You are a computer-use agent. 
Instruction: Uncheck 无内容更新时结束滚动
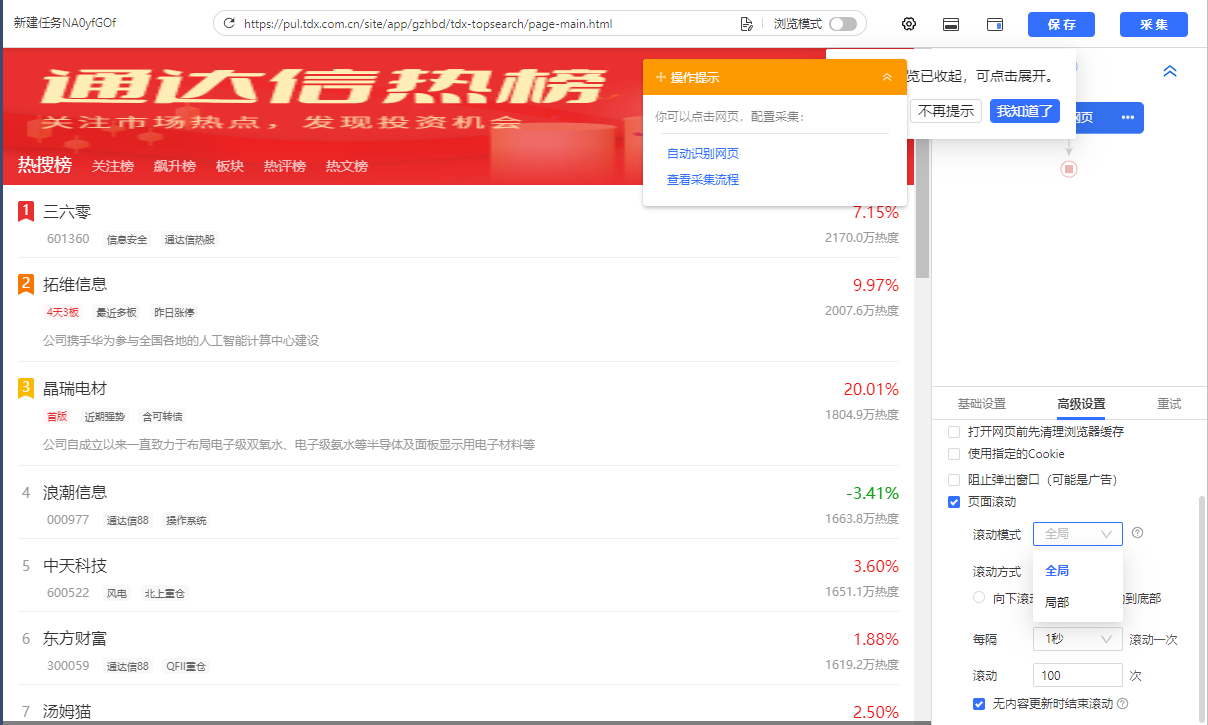pyautogui.click(x=979, y=704)
